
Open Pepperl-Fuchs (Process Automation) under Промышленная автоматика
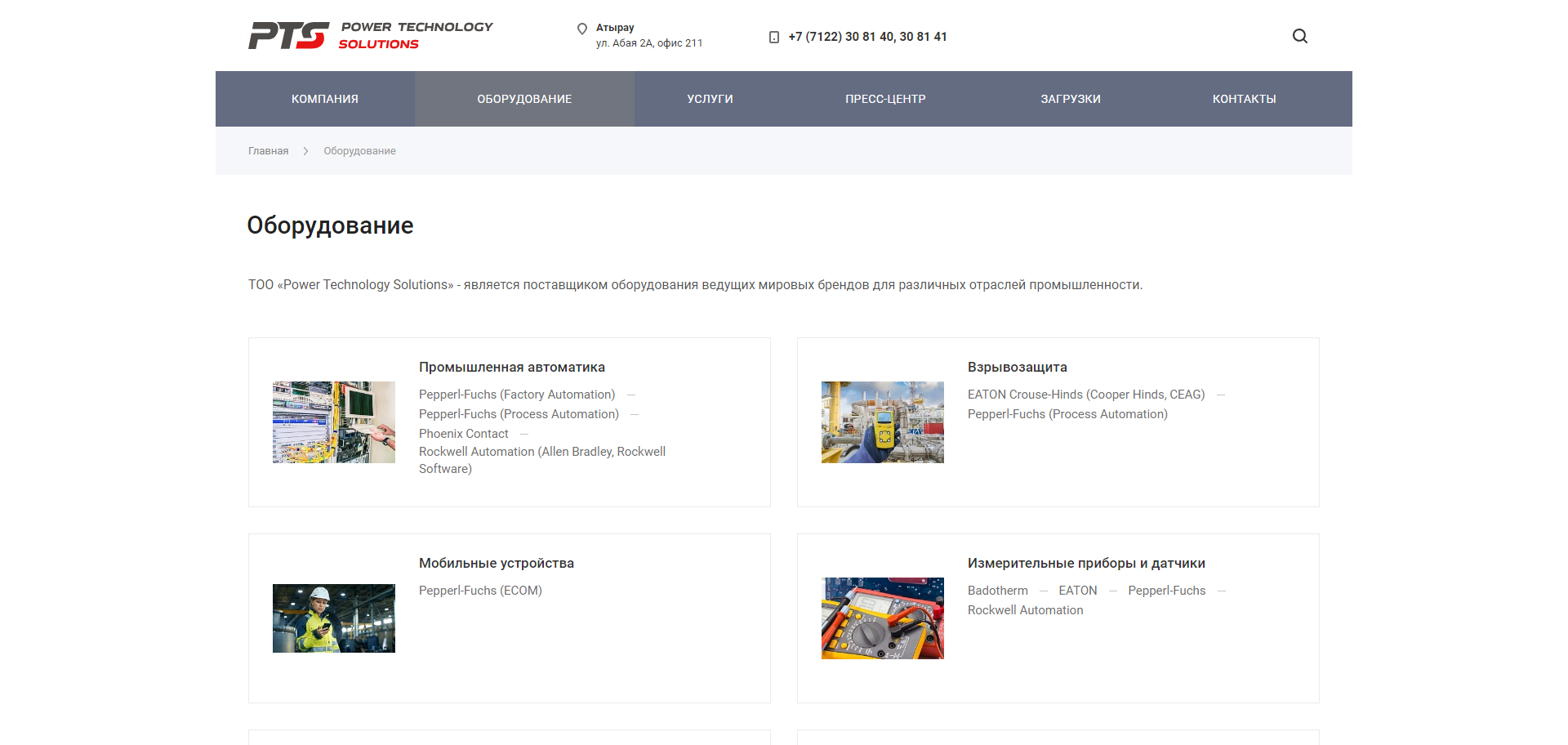tap(519, 414)
